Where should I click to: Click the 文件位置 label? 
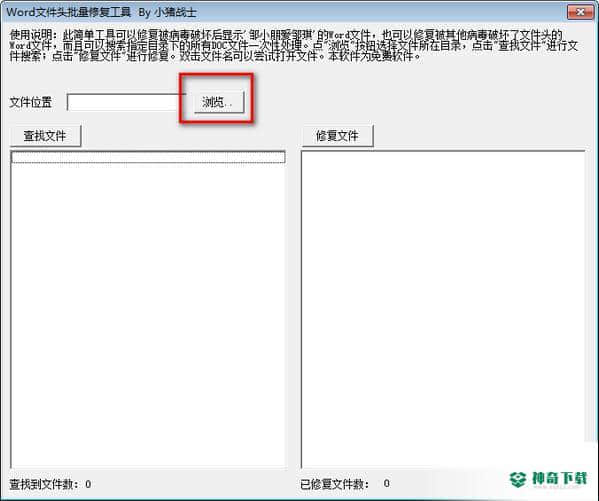(31, 102)
